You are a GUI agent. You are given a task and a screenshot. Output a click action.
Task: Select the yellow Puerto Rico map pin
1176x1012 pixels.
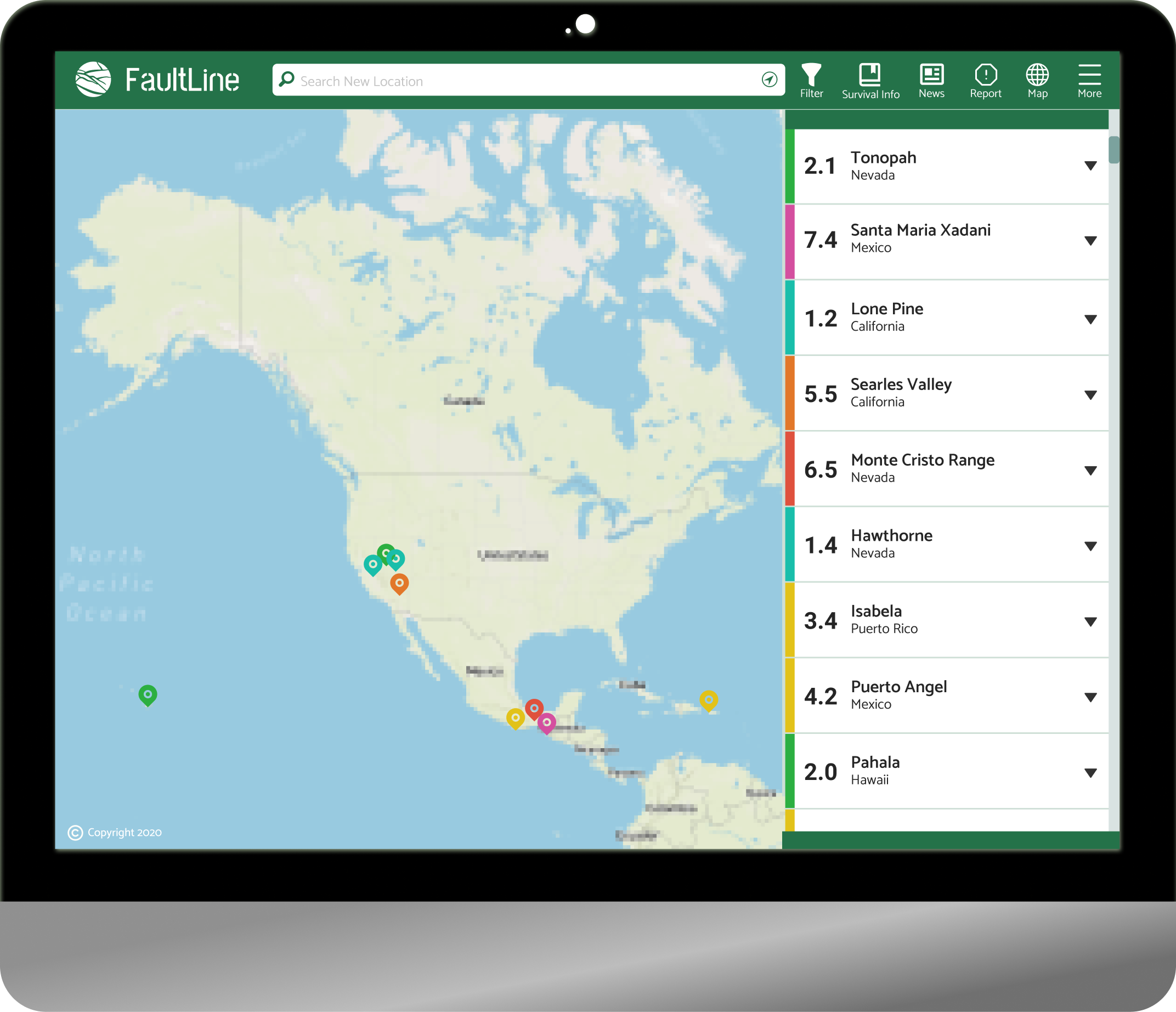pos(708,699)
